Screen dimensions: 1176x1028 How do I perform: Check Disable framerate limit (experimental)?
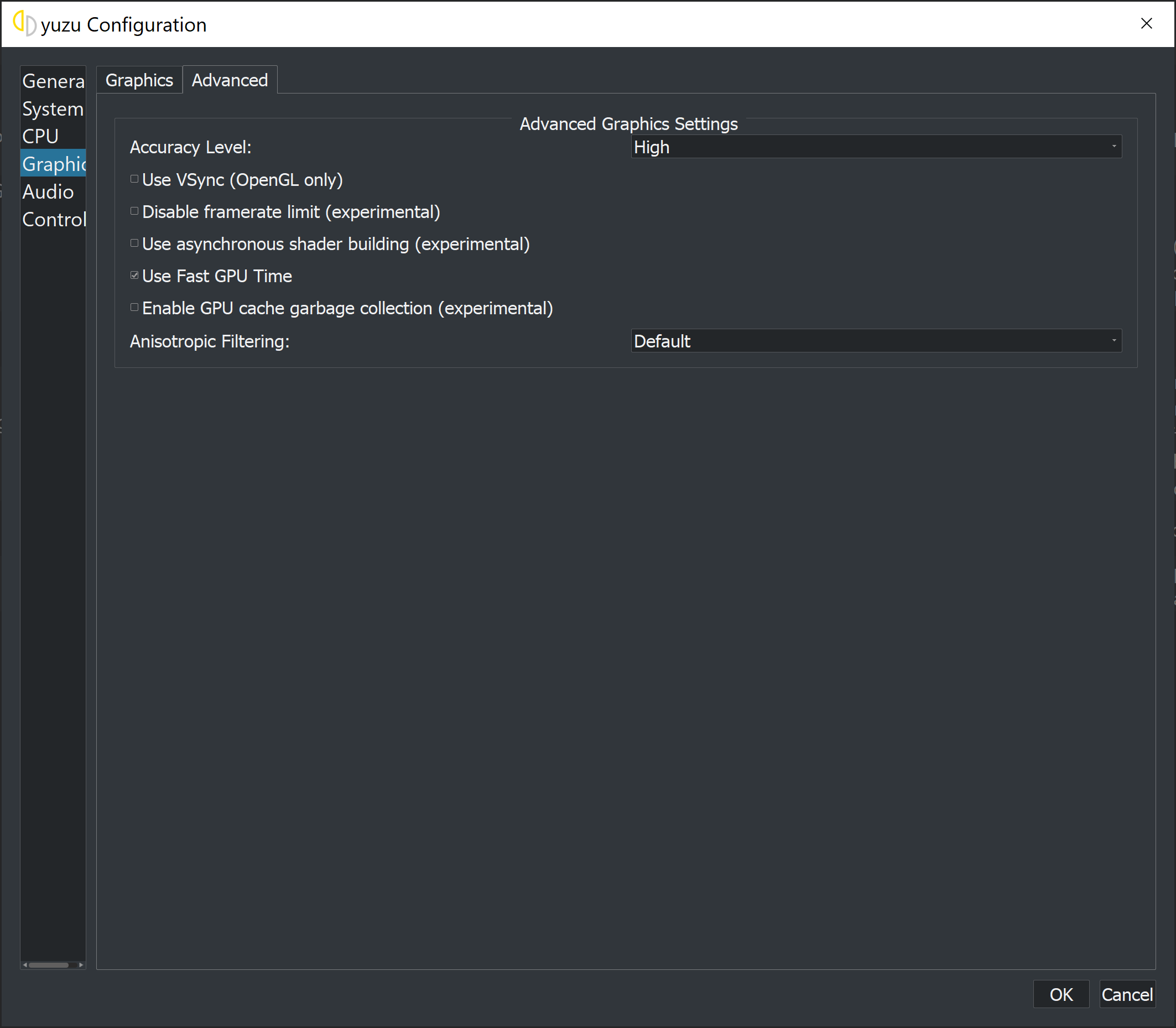134,212
